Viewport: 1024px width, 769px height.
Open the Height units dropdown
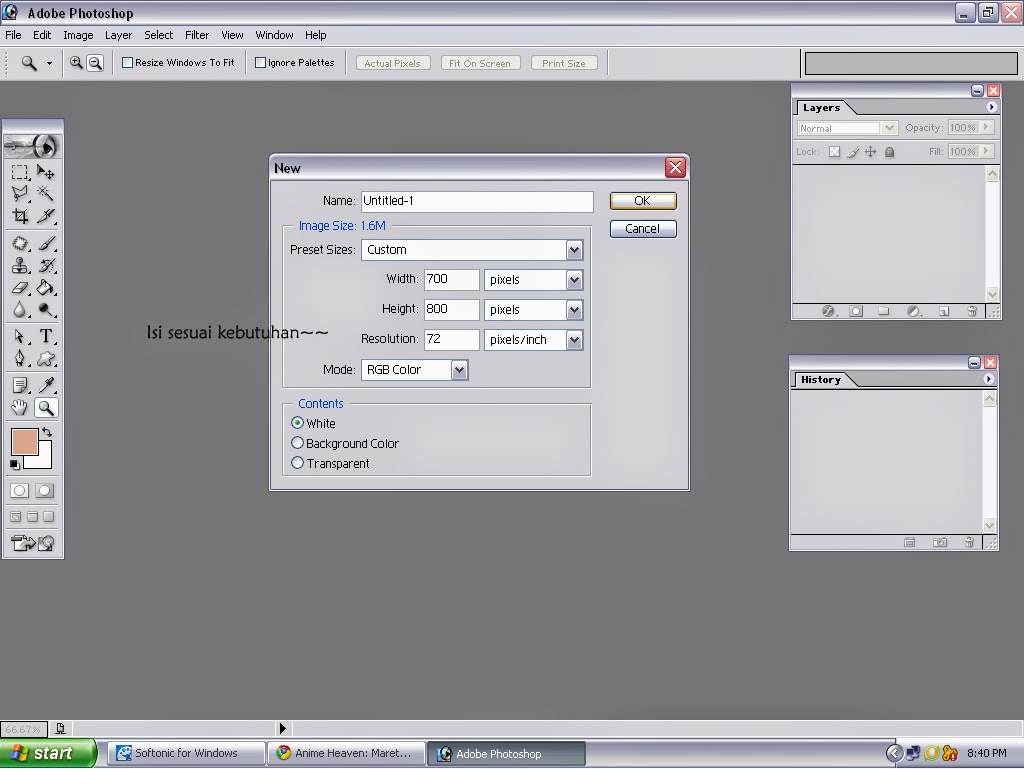(574, 309)
